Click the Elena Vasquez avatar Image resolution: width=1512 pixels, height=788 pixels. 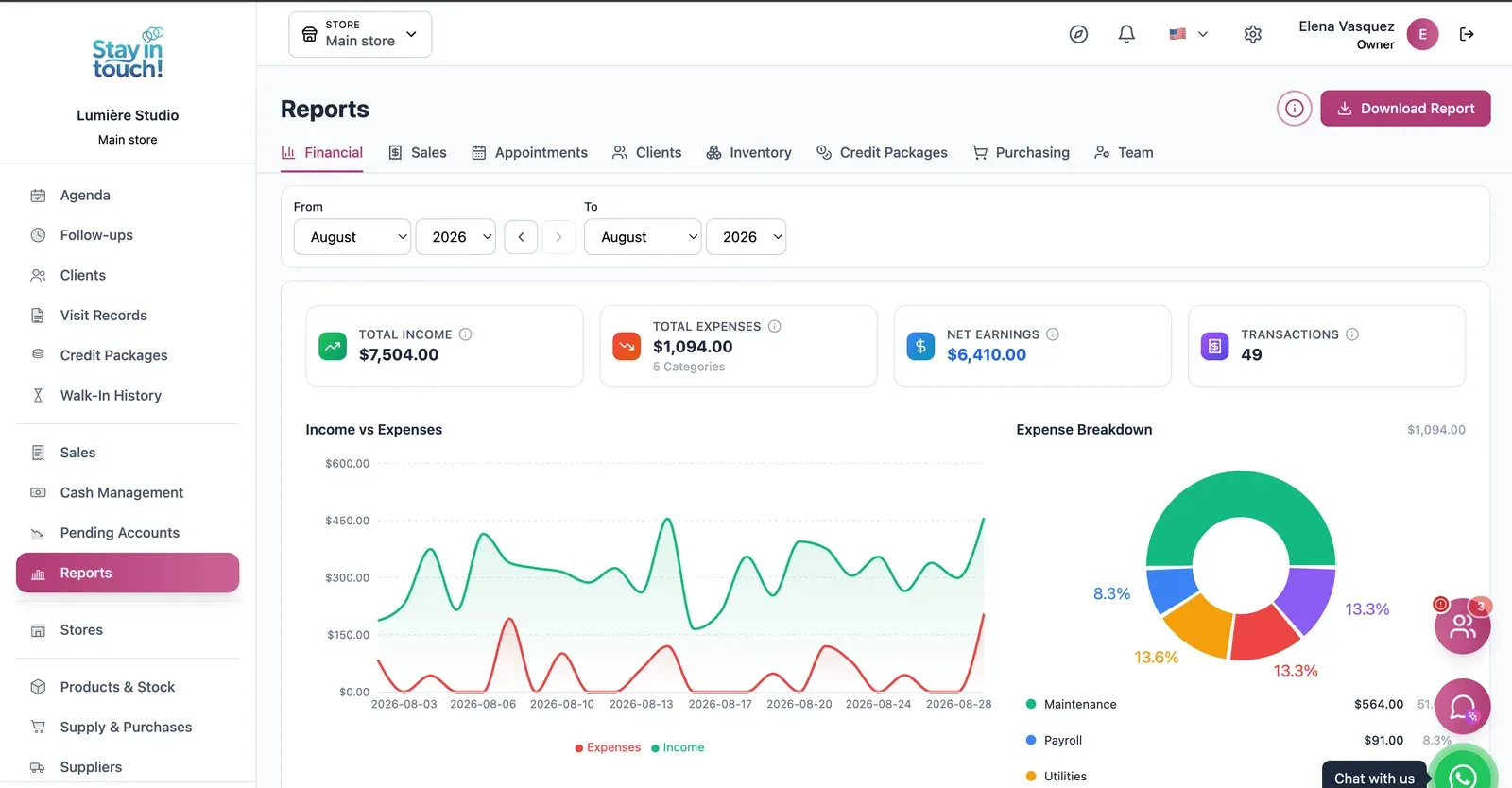1422,34
